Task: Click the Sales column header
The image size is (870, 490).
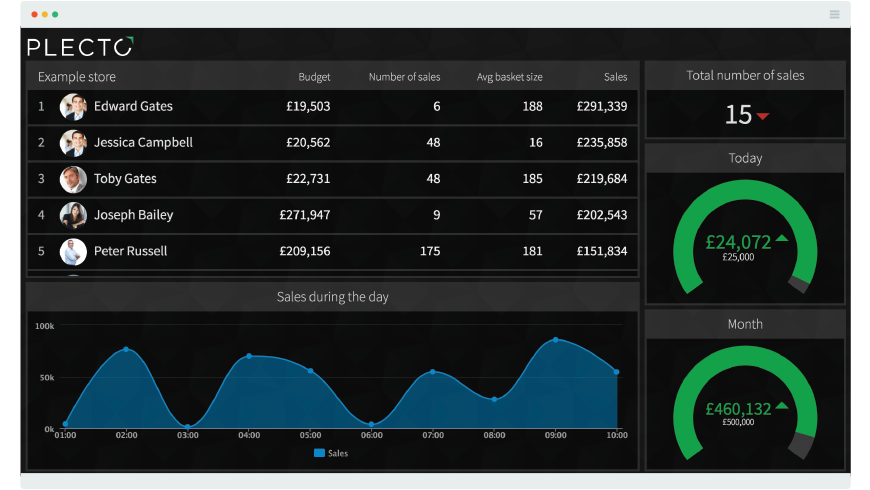Action: [615, 77]
